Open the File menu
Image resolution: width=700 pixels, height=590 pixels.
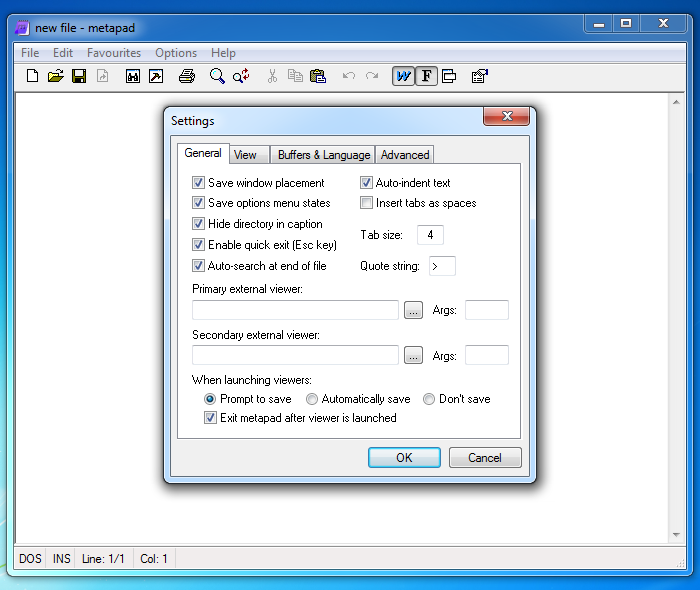click(30, 53)
